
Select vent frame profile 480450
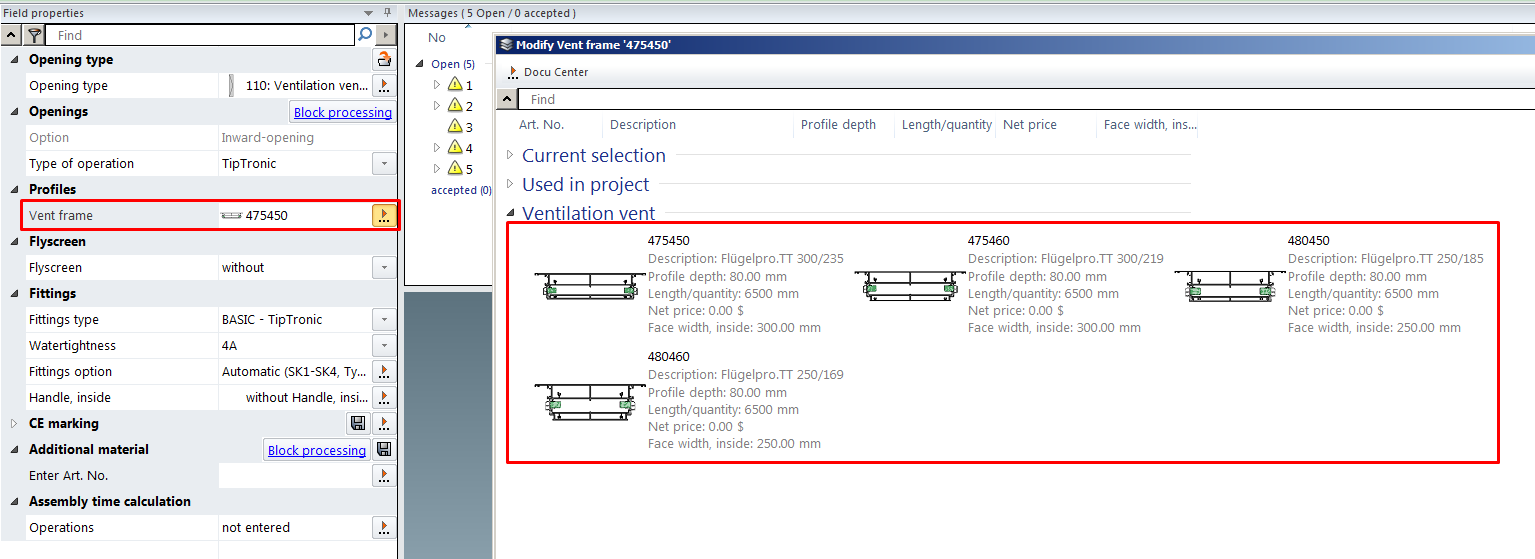pyautogui.click(x=1308, y=241)
